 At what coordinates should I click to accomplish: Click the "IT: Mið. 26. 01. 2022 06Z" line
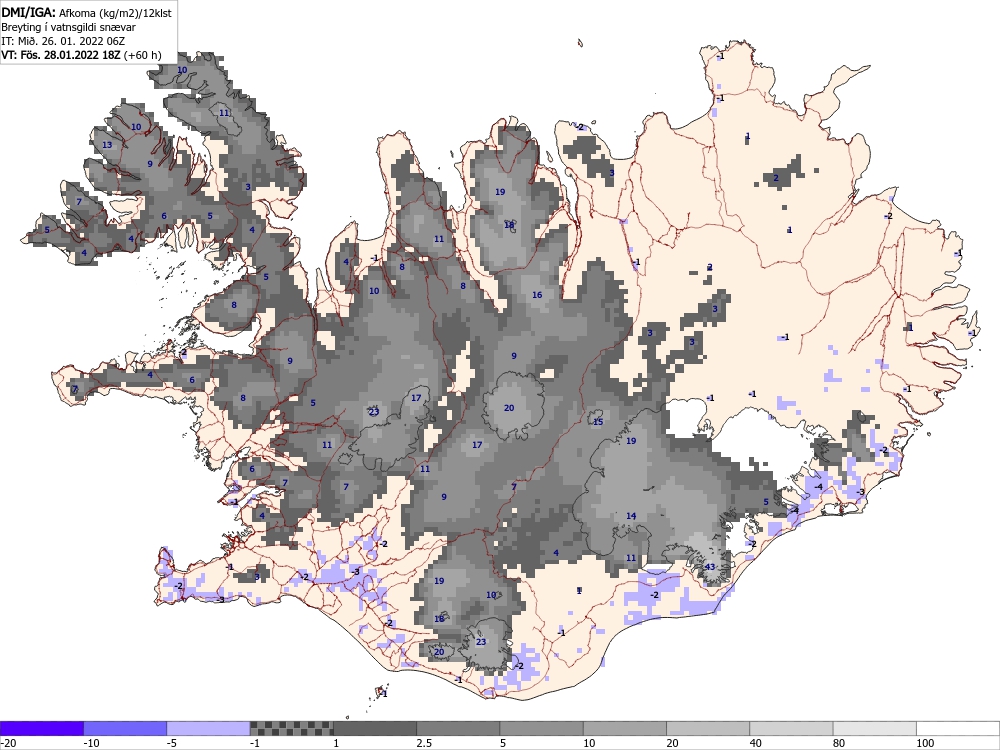point(63,41)
